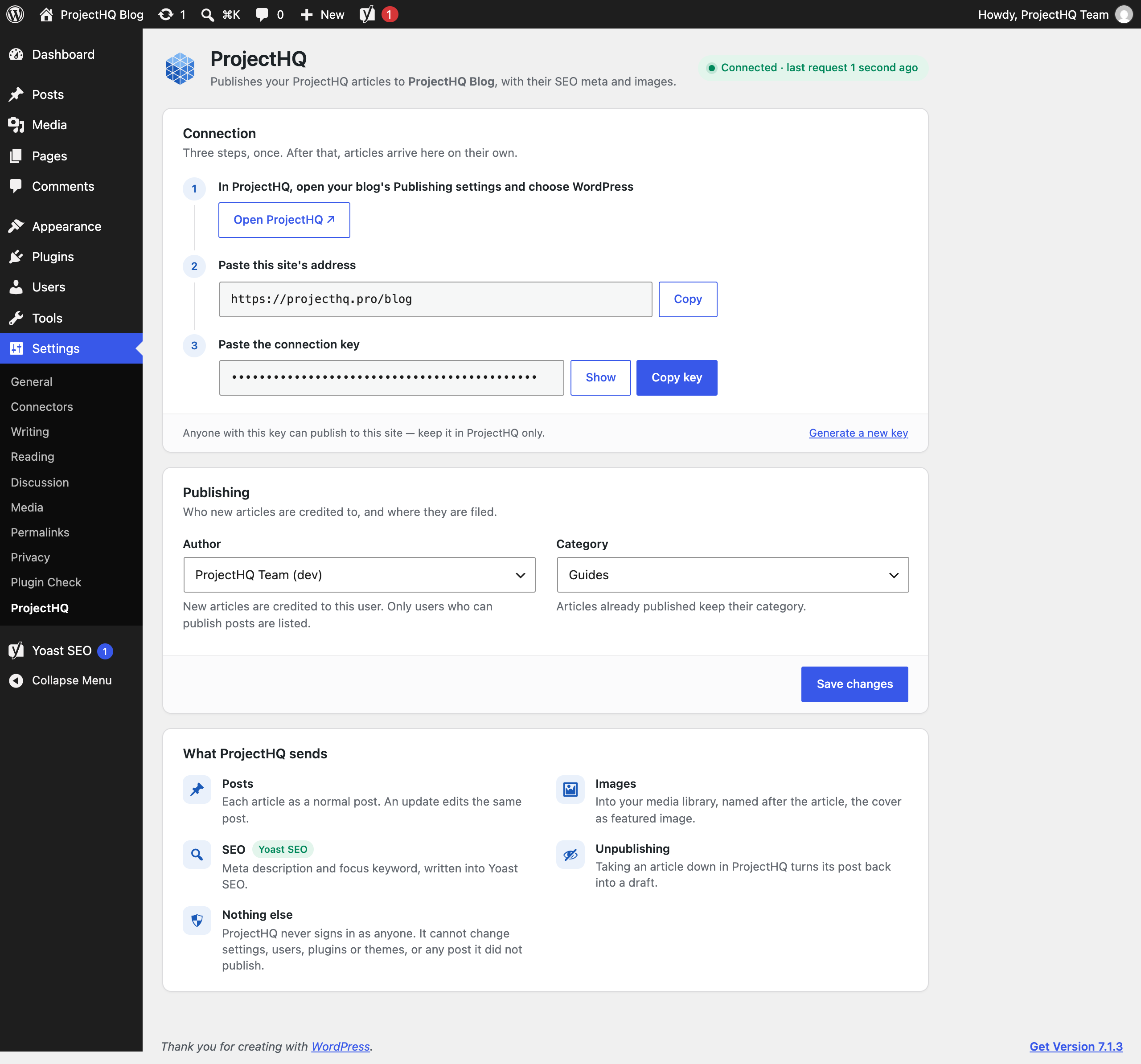Click the Copy key button
The image size is (1141, 1064).
point(677,378)
